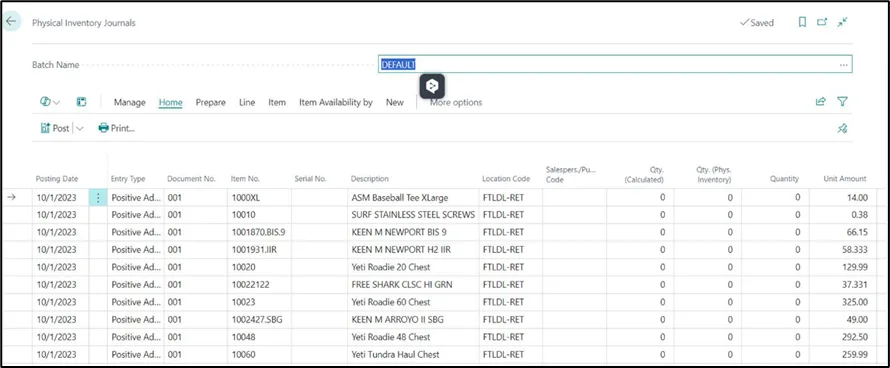
Task: Click the Unit Amount column header
Action: [x=845, y=178]
